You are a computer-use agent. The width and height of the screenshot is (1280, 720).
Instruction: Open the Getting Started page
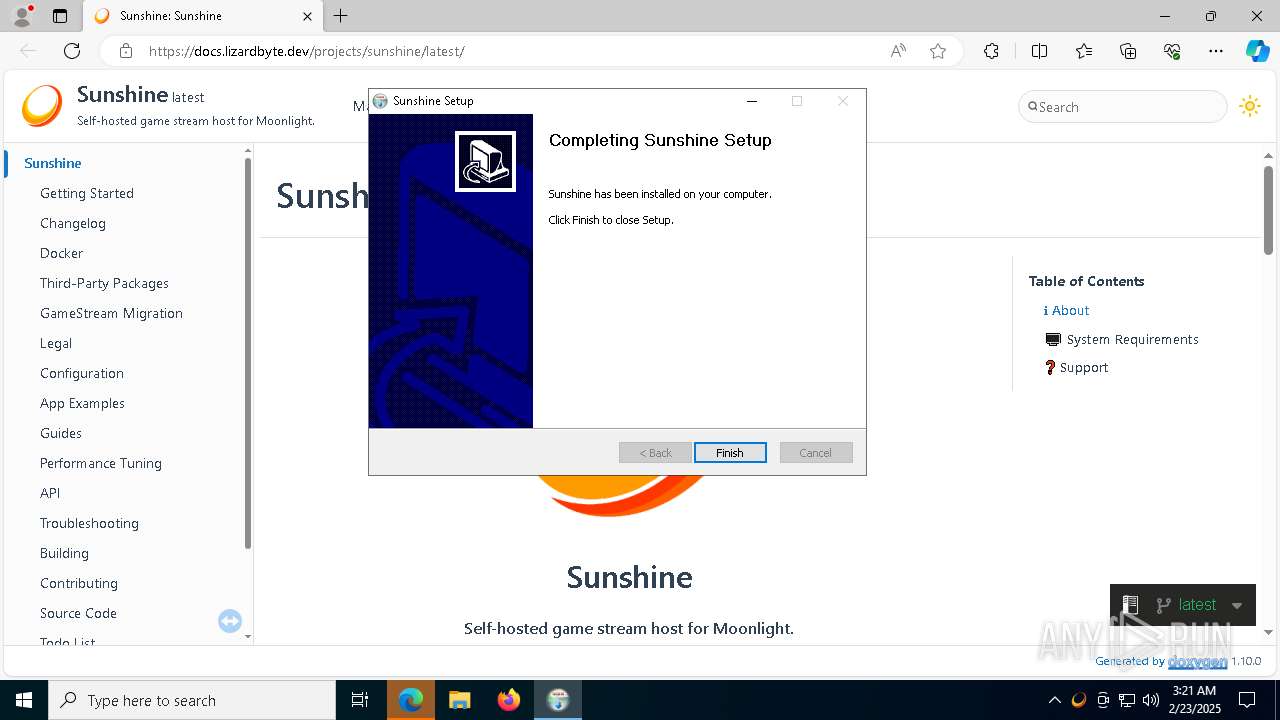click(x=87, y=193)
